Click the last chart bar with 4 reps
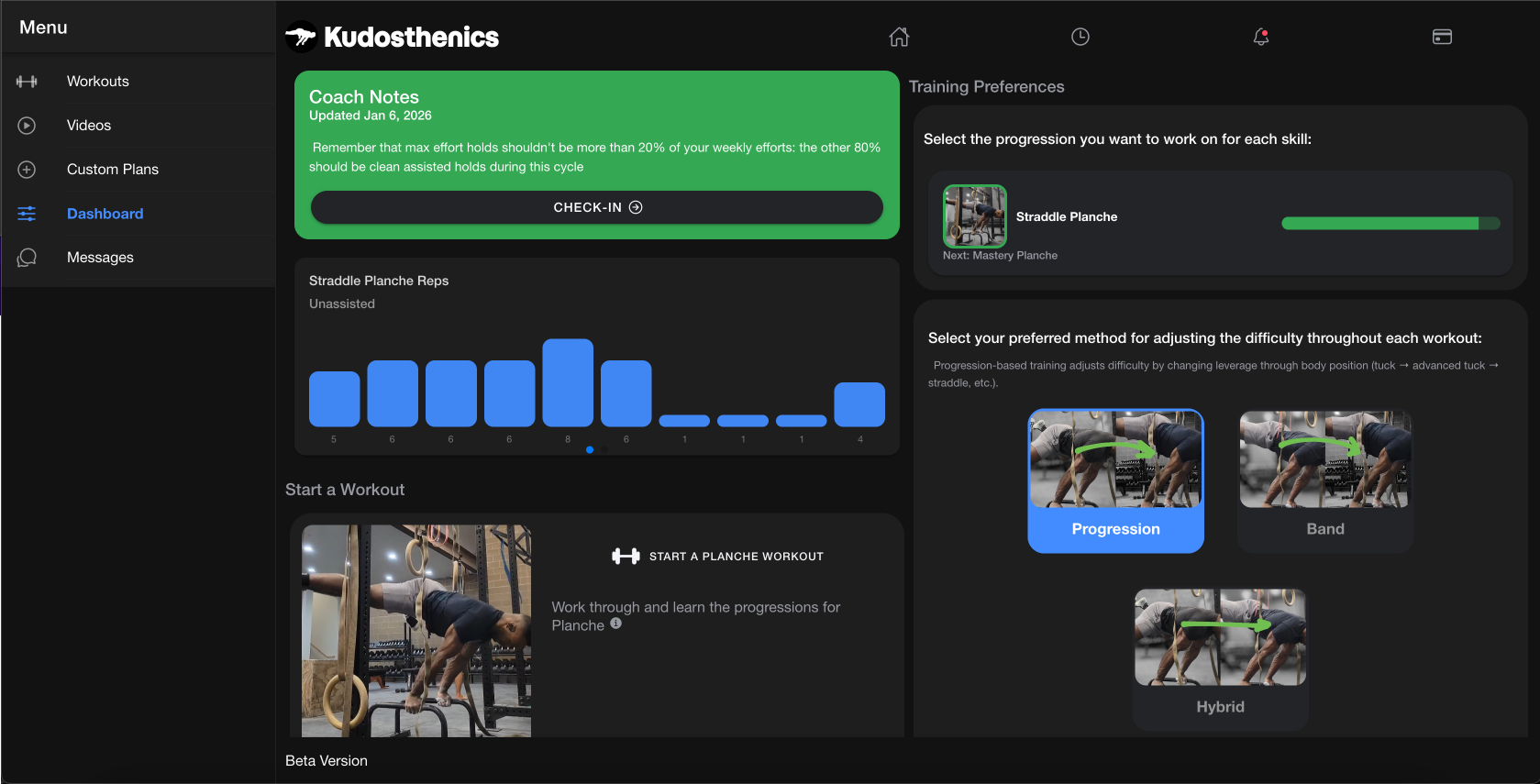 pyautogui.click(x=859, y=404)
